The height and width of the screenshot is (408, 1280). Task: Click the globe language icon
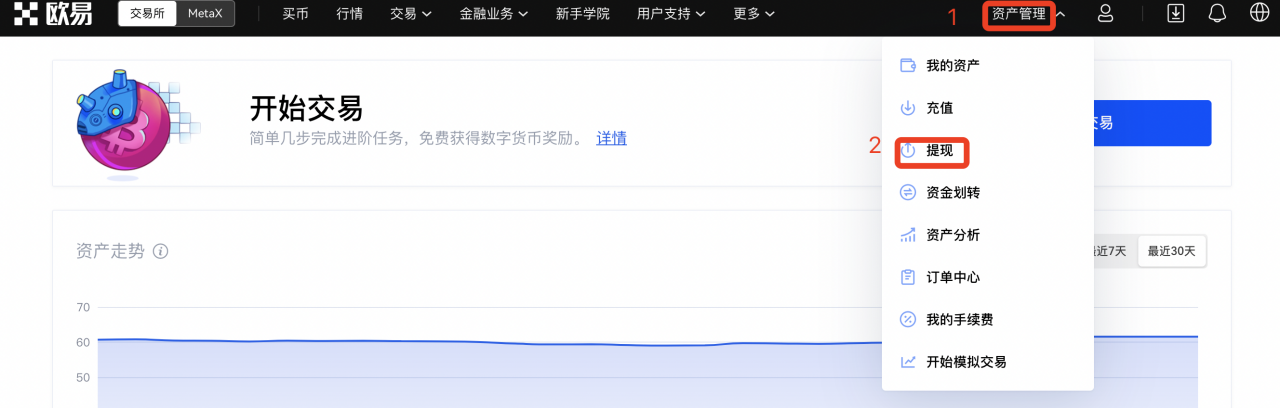click(x=1259, y=14)
